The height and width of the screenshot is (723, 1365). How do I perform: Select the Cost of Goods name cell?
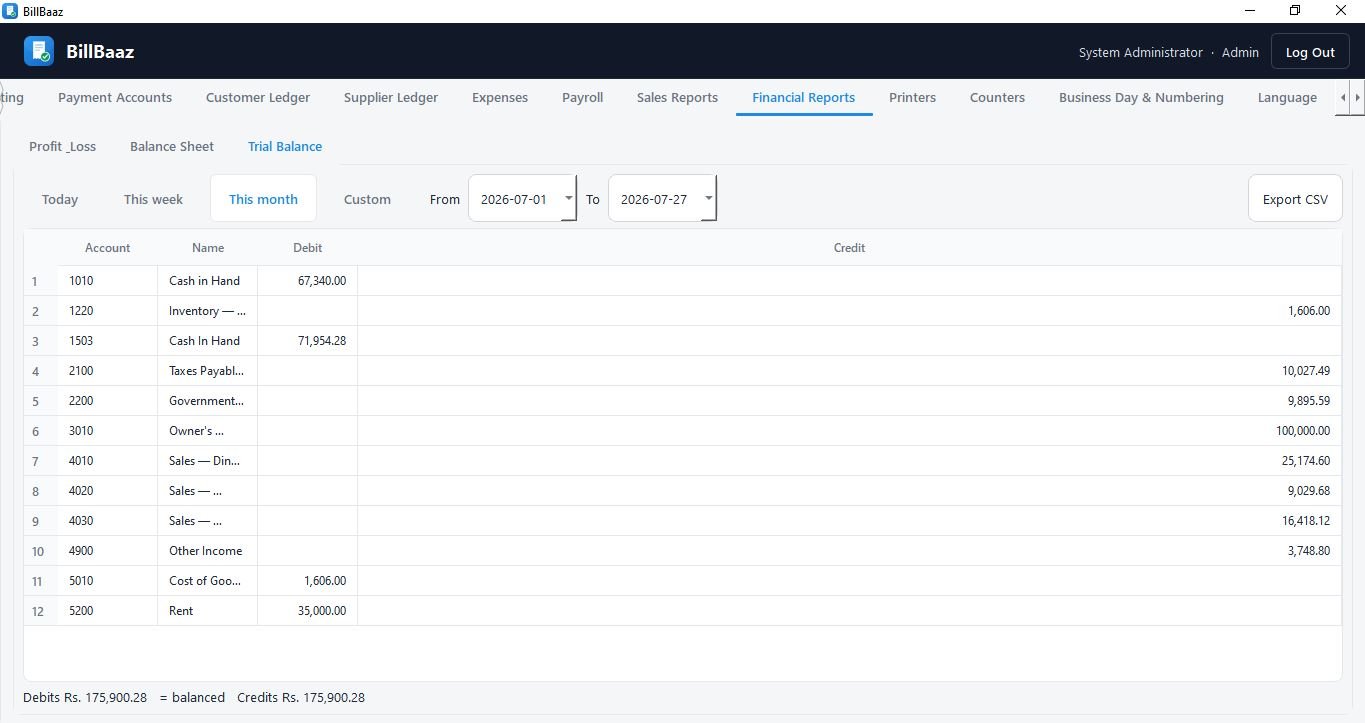207,581
